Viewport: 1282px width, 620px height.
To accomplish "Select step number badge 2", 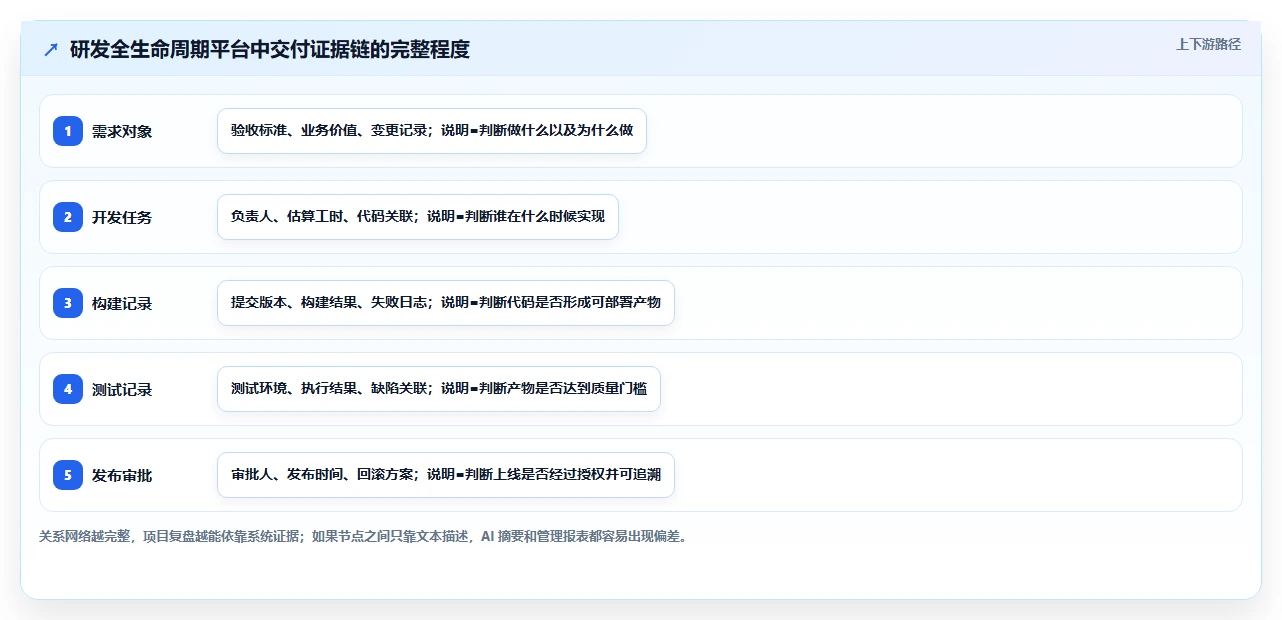I will pos(68,216).
